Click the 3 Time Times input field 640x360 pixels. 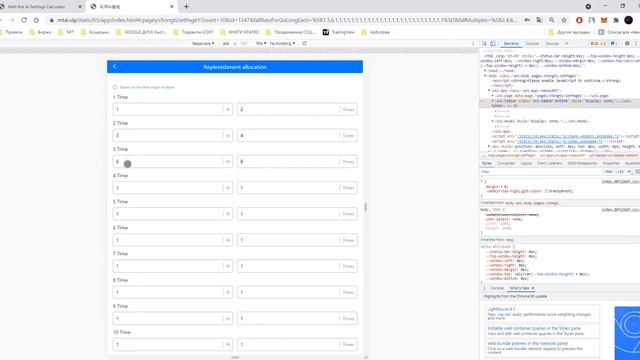[x=297, y=162]
